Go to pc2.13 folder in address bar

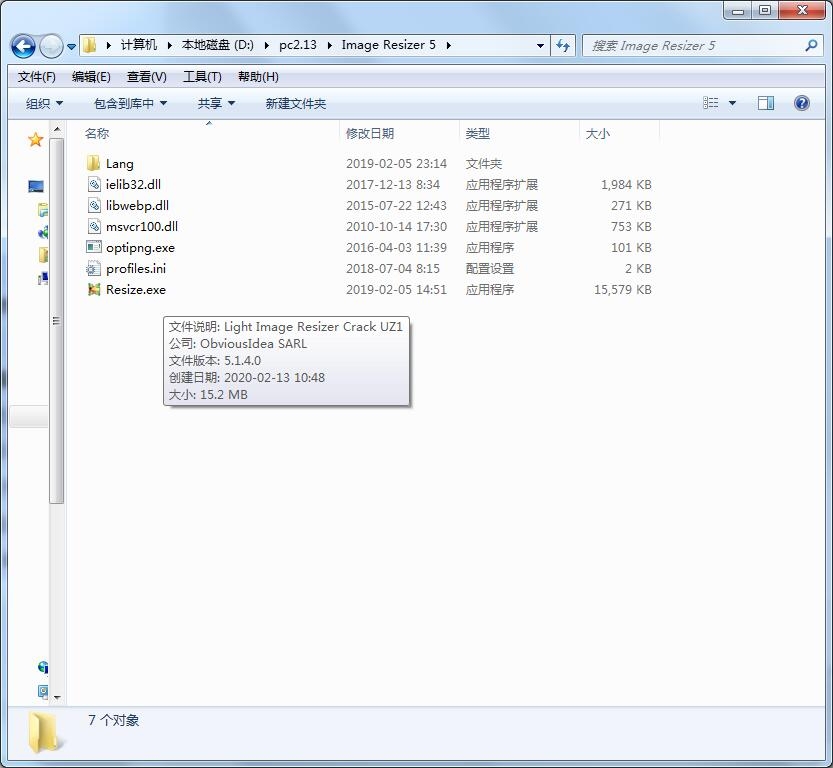(x=298, y=45)
